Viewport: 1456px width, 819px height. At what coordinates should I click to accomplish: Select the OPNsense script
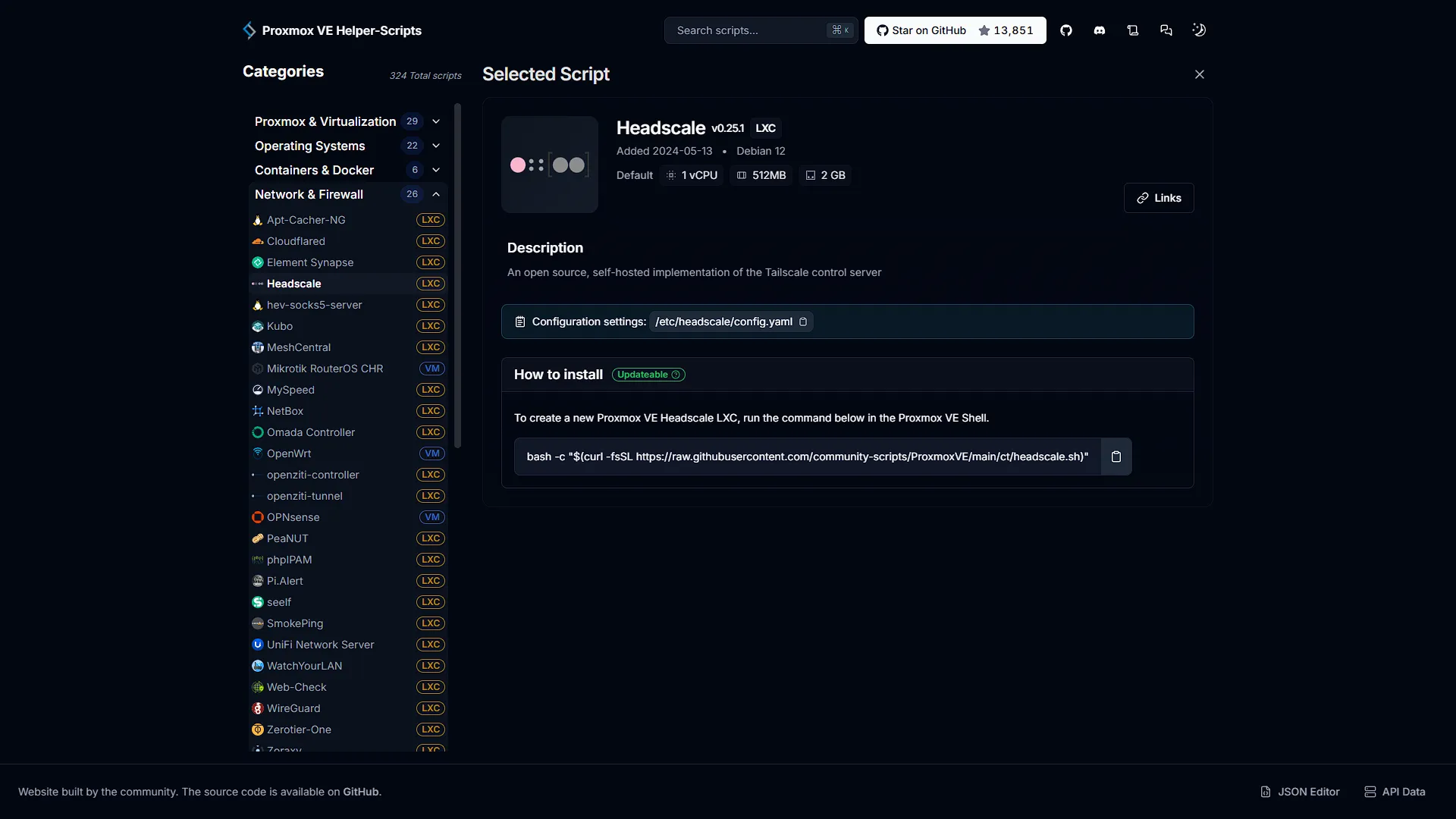pyautogui.click(x=349, y=517)
